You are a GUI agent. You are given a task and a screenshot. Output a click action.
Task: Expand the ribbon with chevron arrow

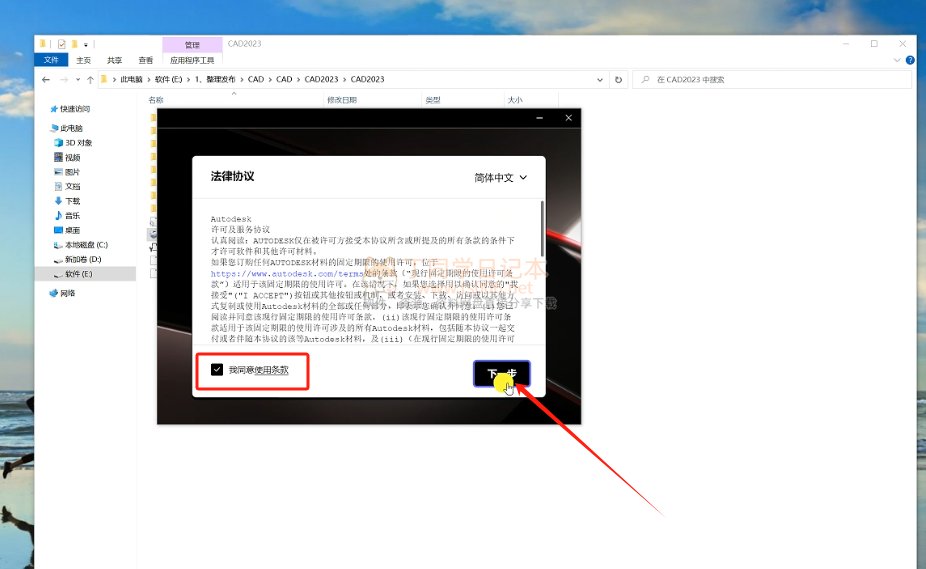(x=896, y=60)
